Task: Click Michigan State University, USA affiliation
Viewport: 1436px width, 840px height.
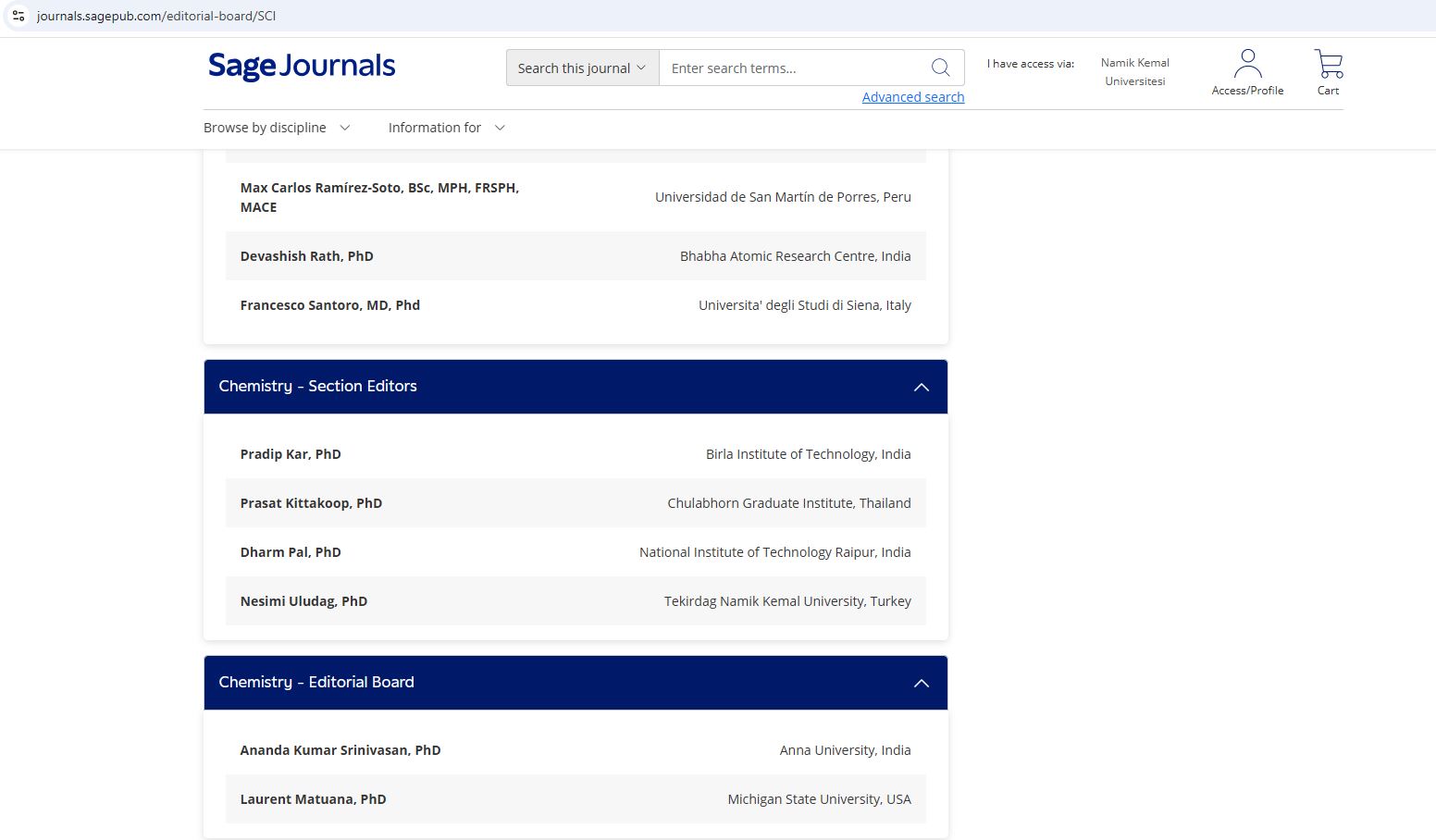Action: [819, 799]
